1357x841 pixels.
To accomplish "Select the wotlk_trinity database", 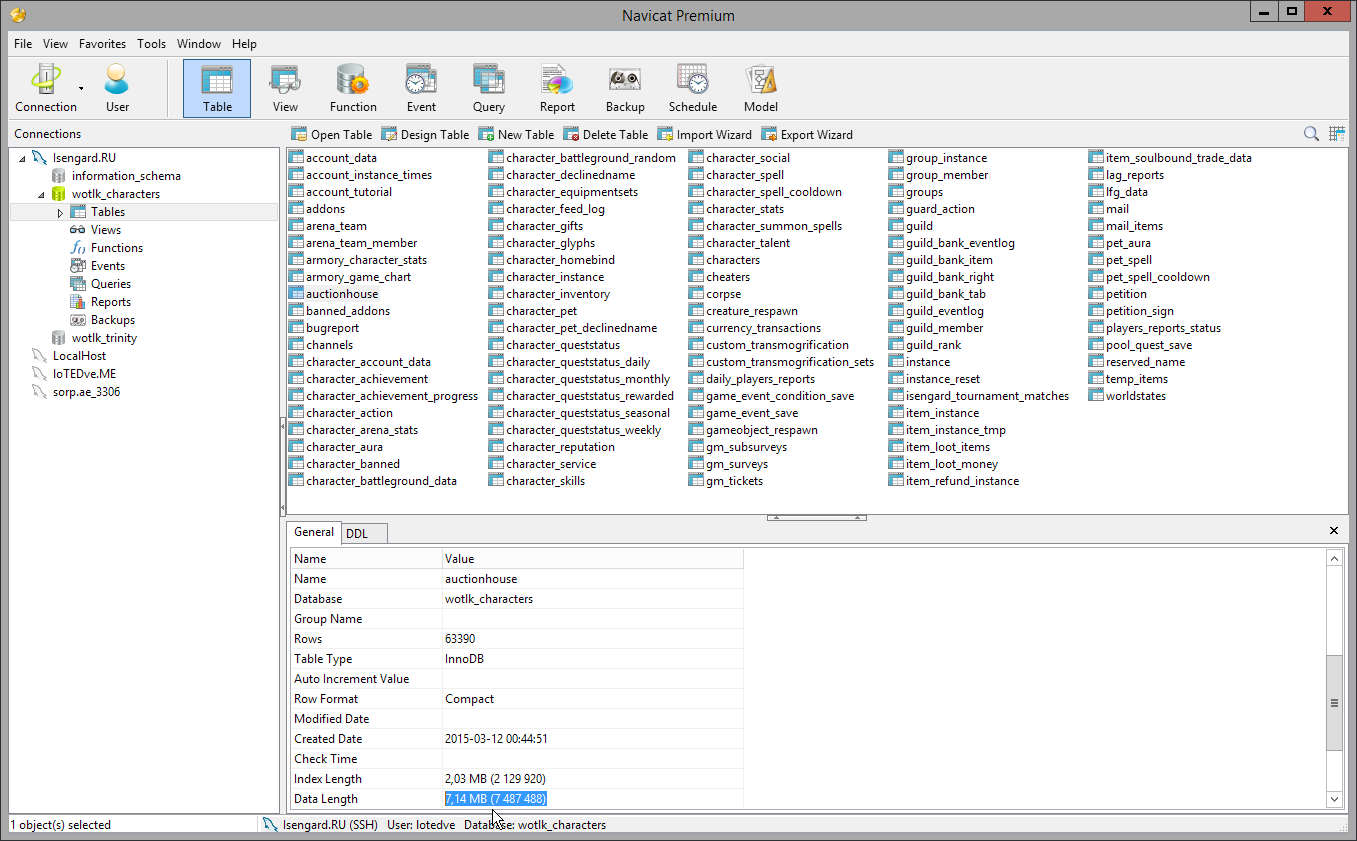I will click(x=104, y=338).
